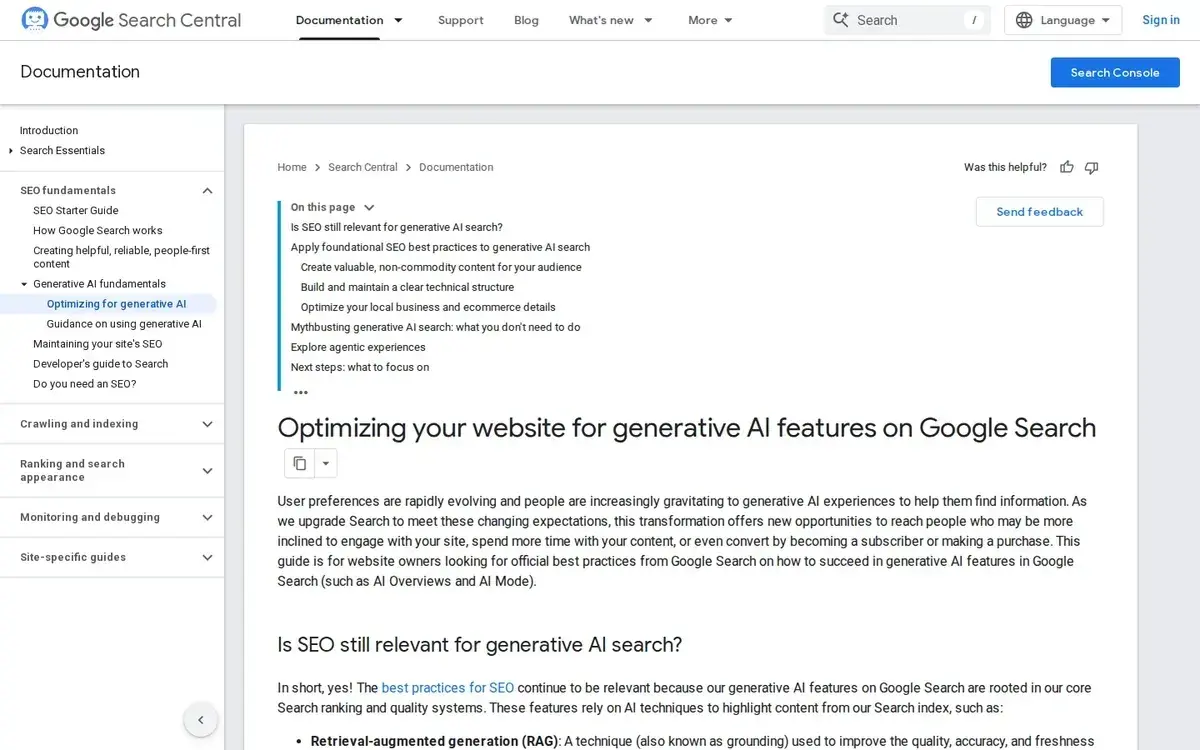
Task: Collapse Generative AI fundamentals tree arrow
Action: click(x=24, y=284)
